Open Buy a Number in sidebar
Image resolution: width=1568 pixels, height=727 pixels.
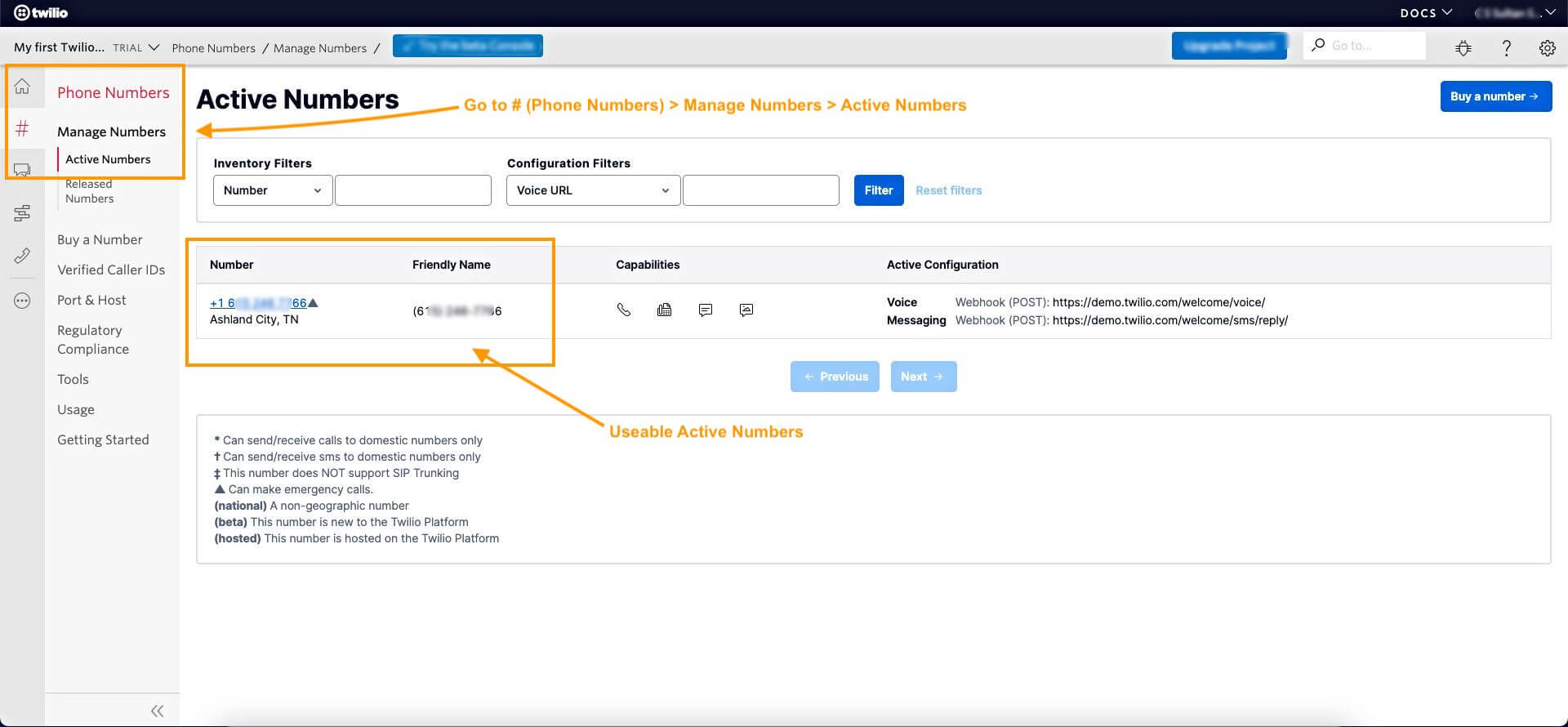pyautogui.click(x=100, y=239)
